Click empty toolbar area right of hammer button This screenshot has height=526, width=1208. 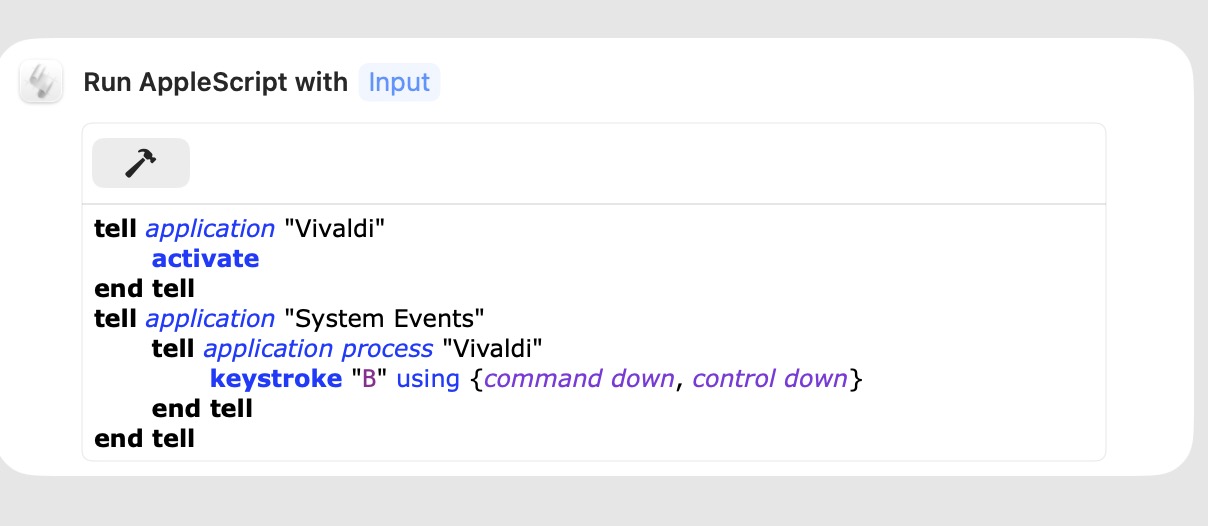(x=640, y=163)
